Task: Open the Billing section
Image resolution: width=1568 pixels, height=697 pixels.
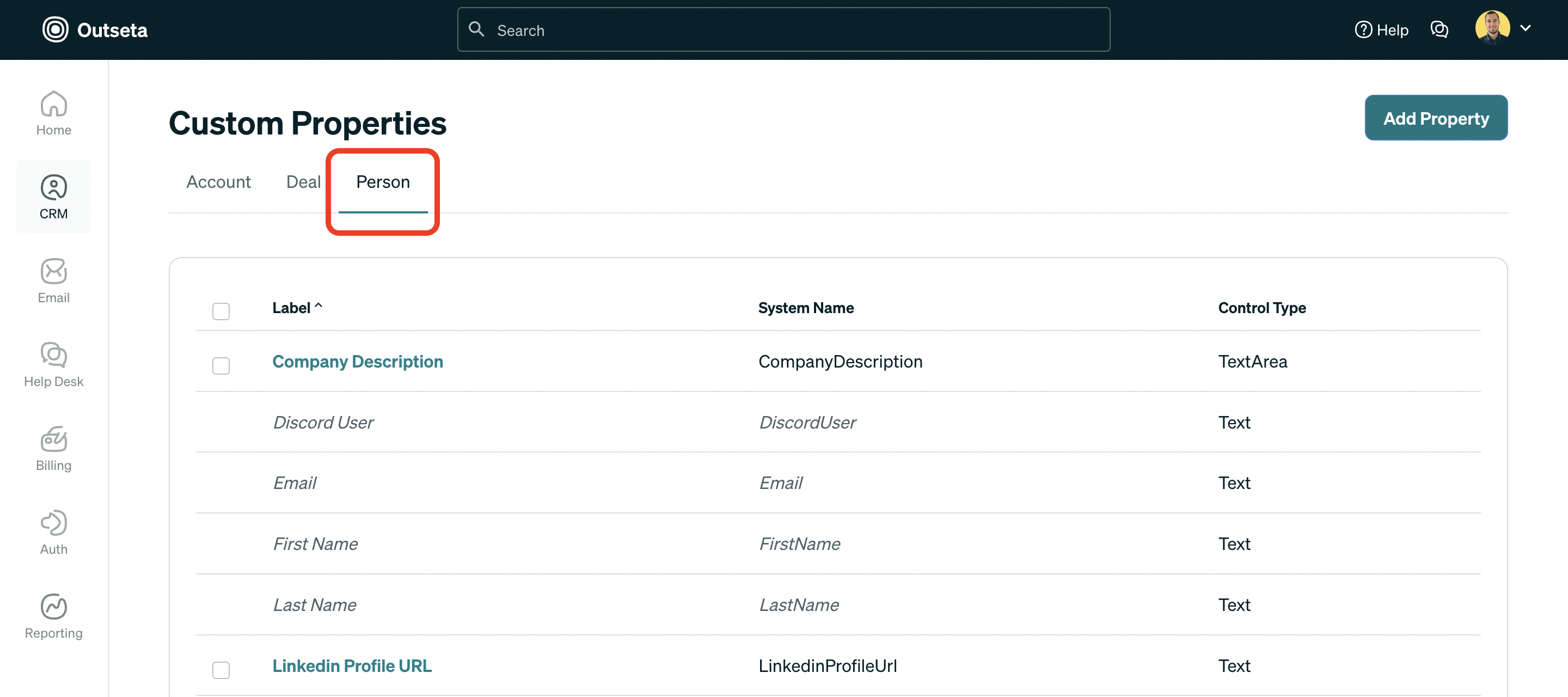Action: coord(53,449)
